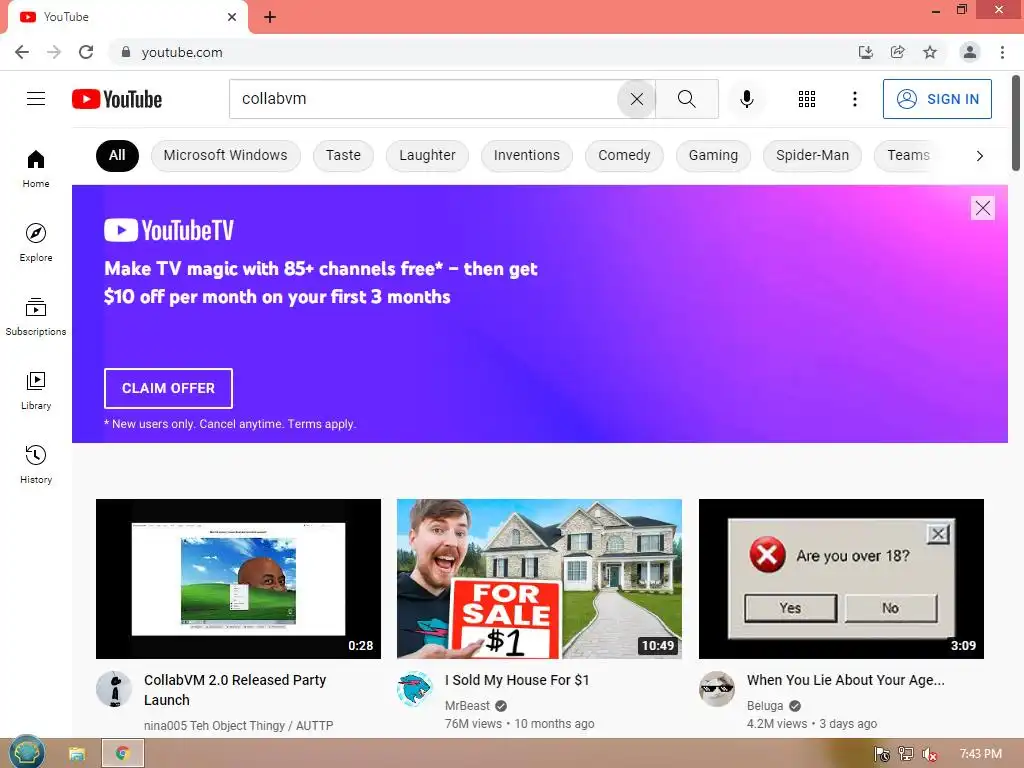Open YouTube settings three-dot menu
Image resolution: width=1024 pixels, height=768 pixels.
pyautogui.click(x=854, y=99)
